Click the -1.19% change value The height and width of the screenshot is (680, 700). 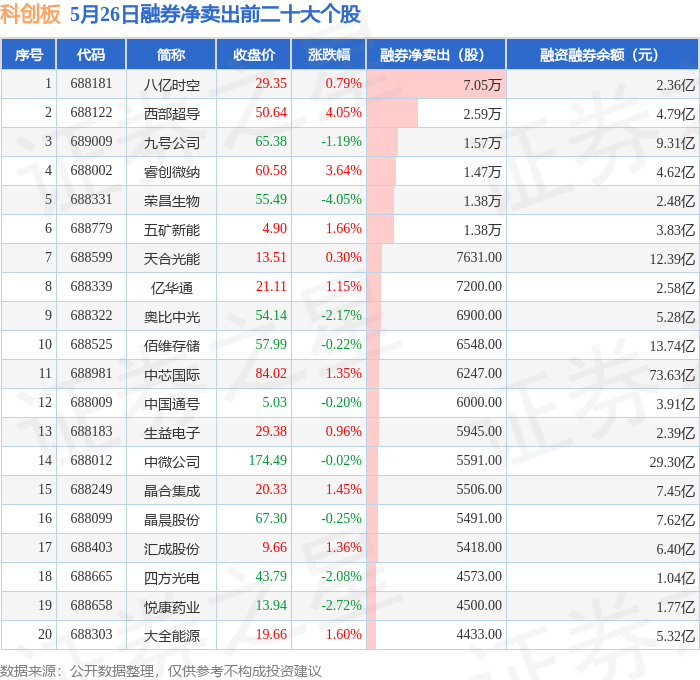coord(342,142)
